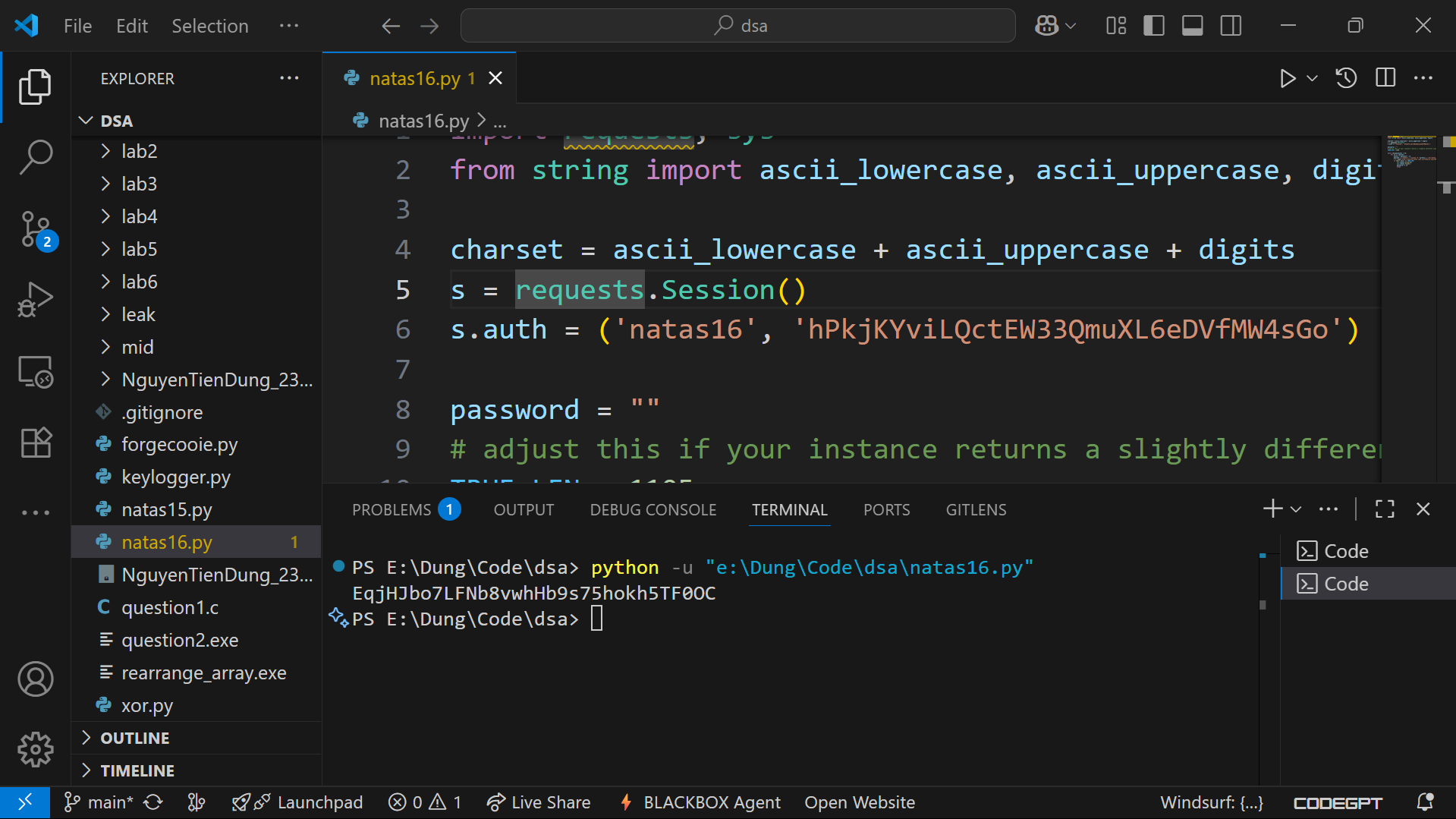The height and width of the screenshot is (819, 1456).
Task: Open the Search view in activity bar
Action: pos(36,156)
